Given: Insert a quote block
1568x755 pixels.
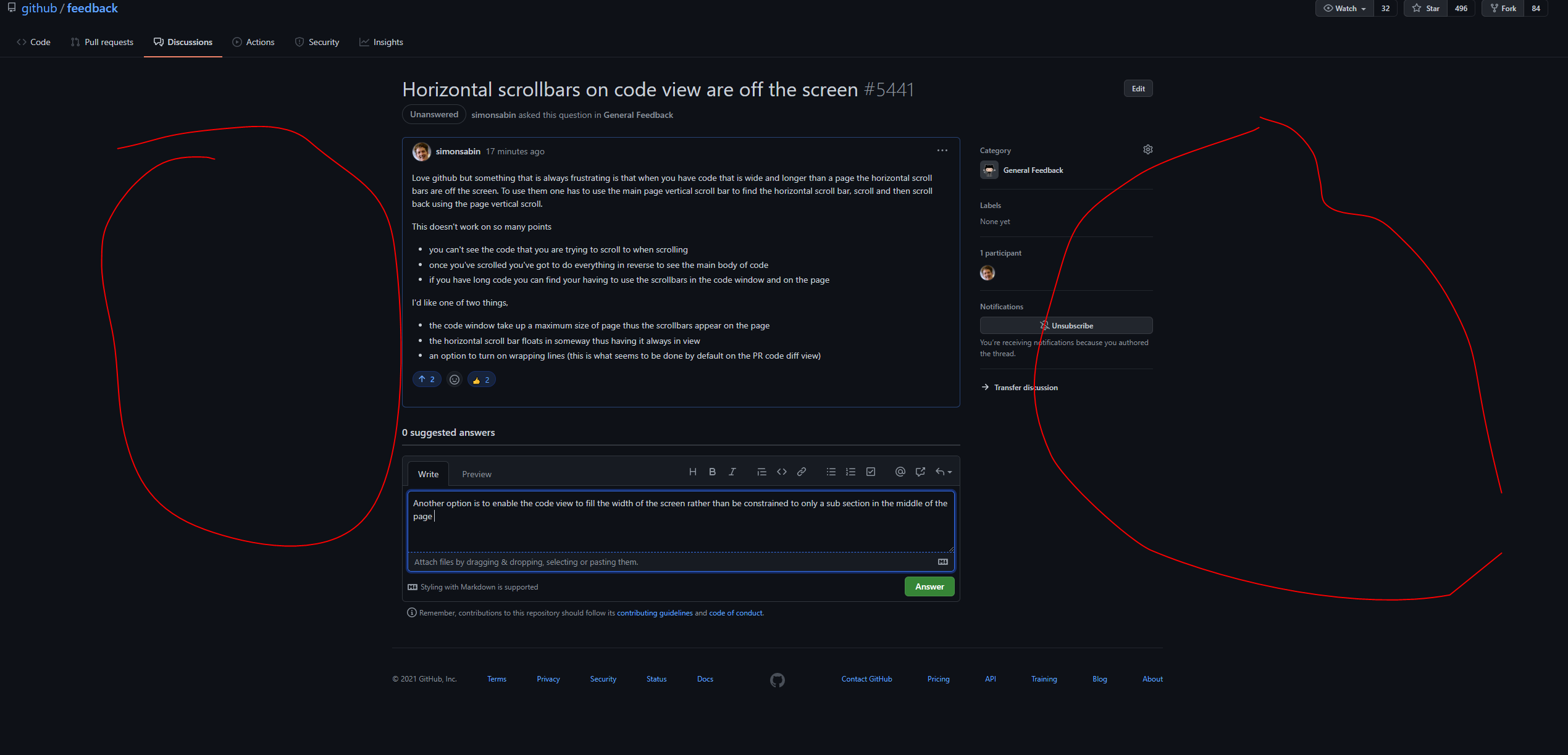Looking at the screenshot, I should (x=761, y=472).
